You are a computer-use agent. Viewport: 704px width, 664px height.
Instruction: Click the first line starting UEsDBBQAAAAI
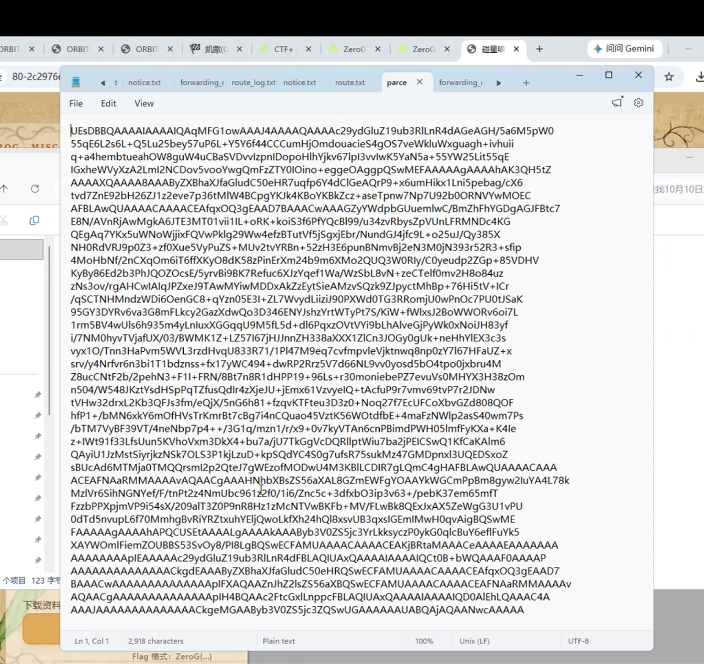[x=312, y=131]
